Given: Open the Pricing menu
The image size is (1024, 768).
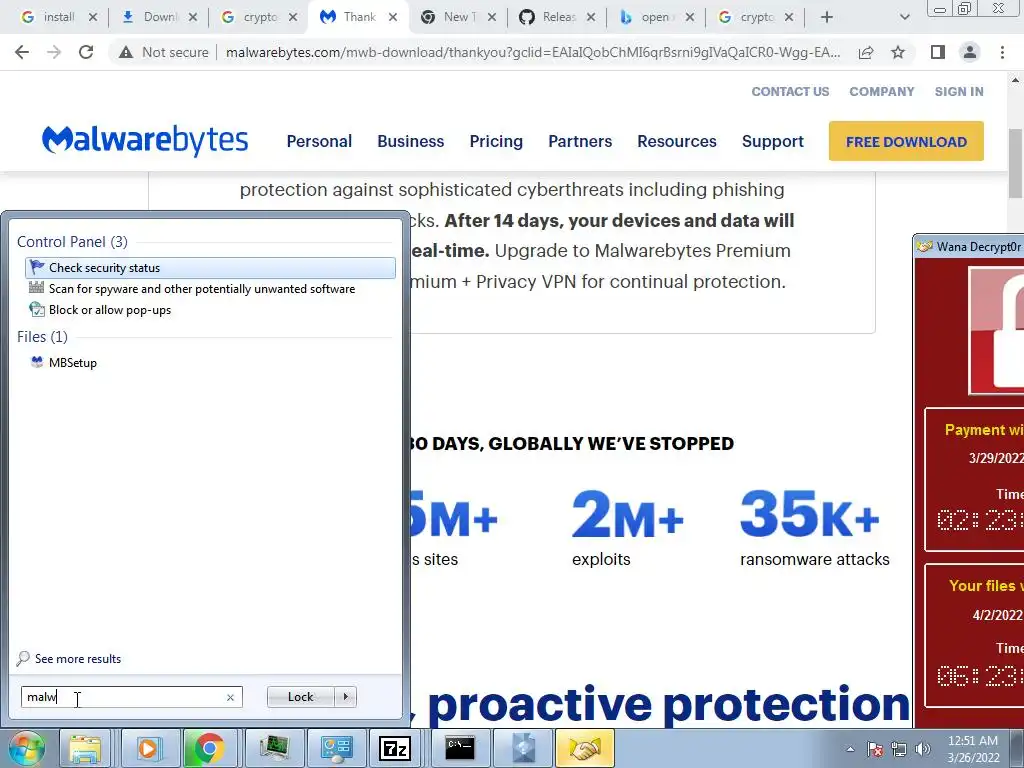Looking at the screenshot, I should pyautogui.click(x=496, y=141).
